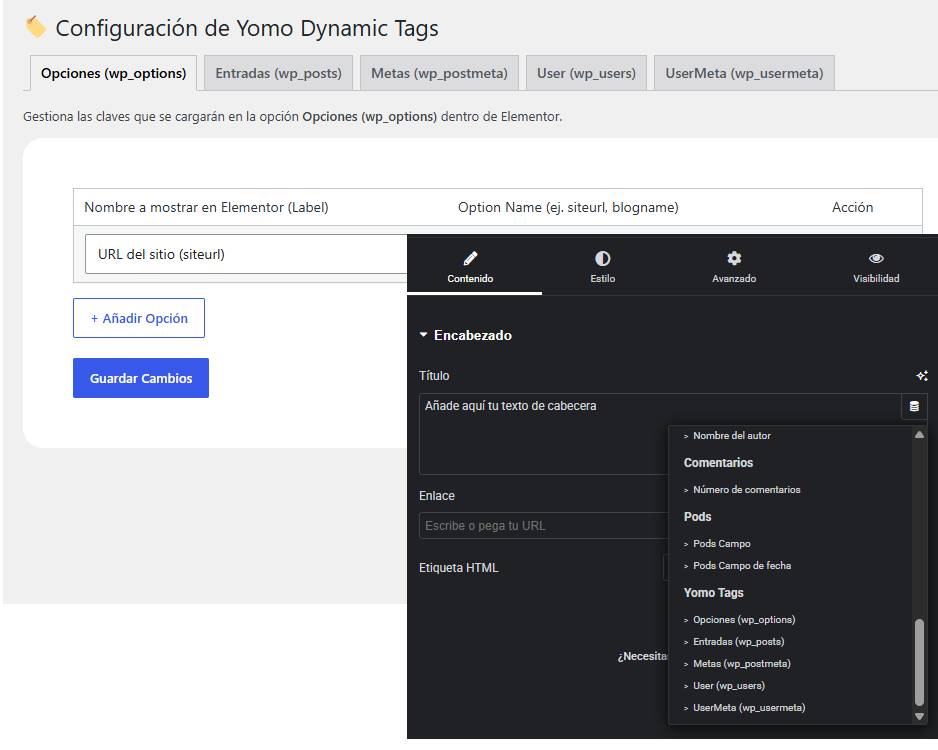Open dynamic tags database icon for Título

click(x=914, y=406)
